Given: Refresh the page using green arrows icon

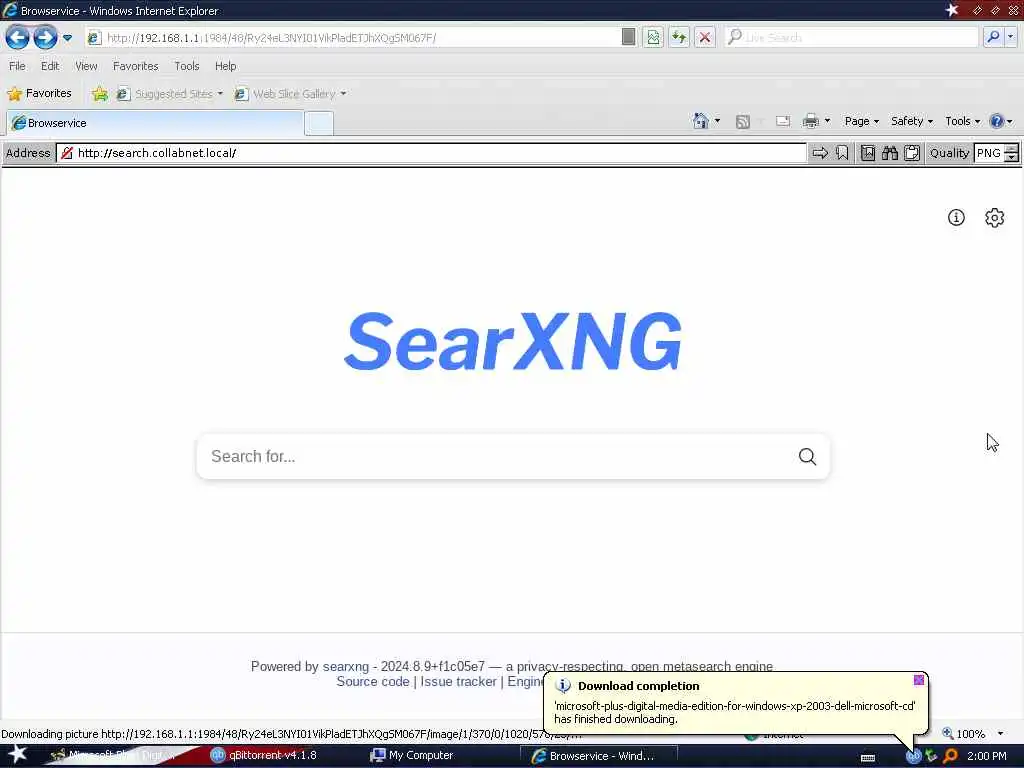Looking at the screenshot, I should click(679, 38).
